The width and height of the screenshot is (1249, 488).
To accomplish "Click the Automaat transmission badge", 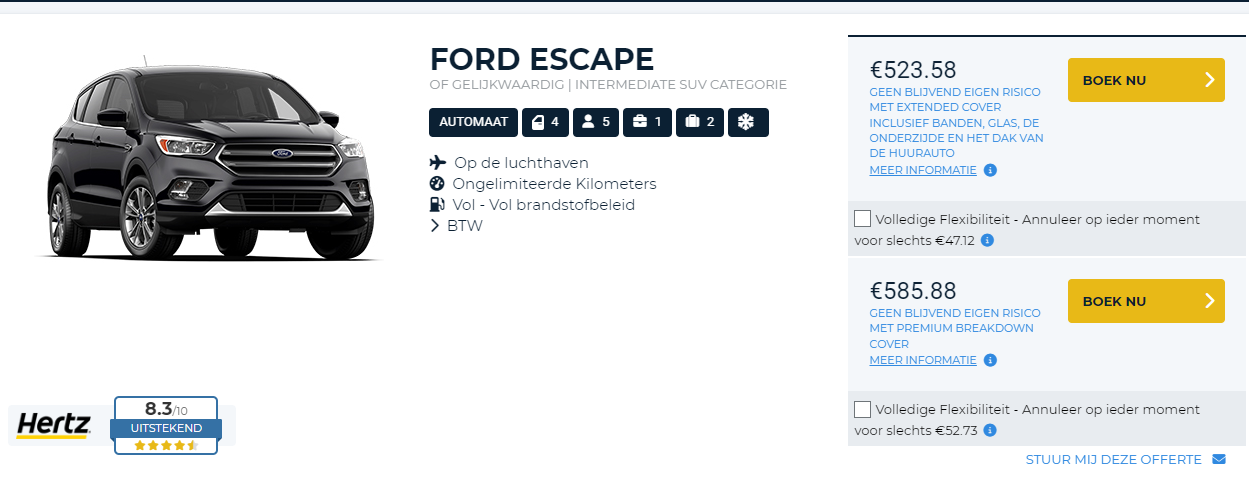I will 474,122.
